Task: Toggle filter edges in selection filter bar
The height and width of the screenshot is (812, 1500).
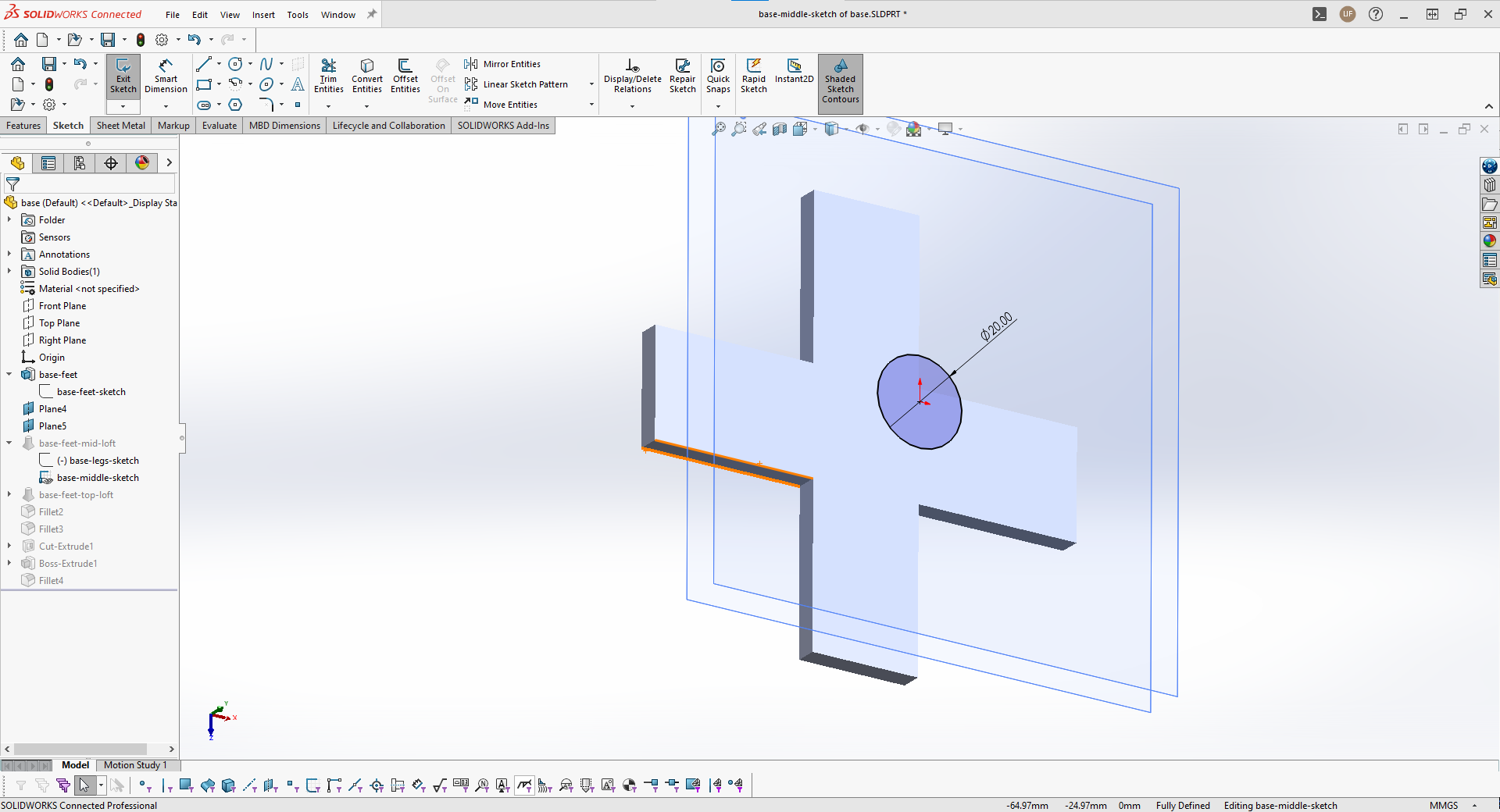Action: coord(166,785)
